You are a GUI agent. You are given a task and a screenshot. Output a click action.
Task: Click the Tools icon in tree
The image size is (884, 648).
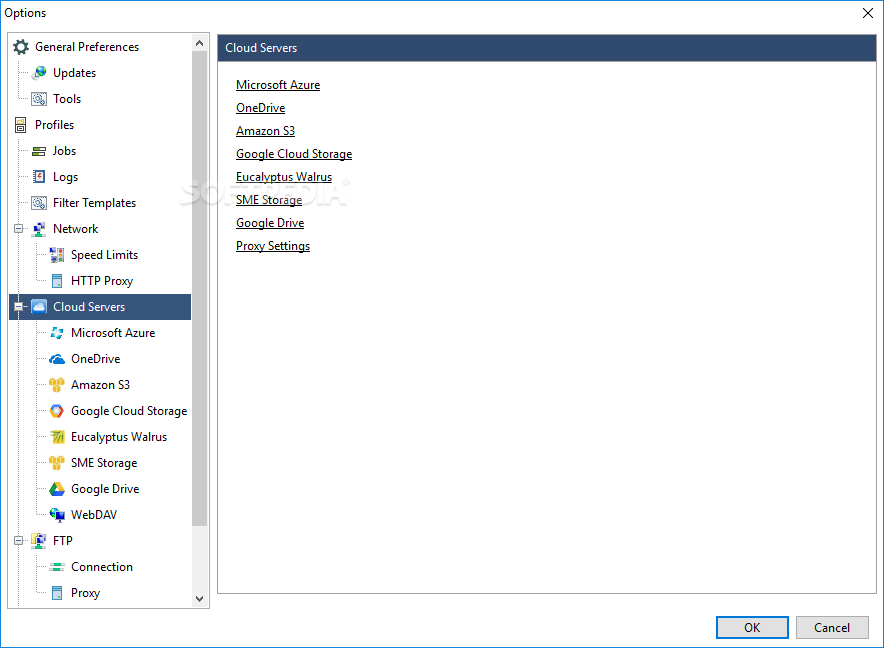(x=39, y=99)
